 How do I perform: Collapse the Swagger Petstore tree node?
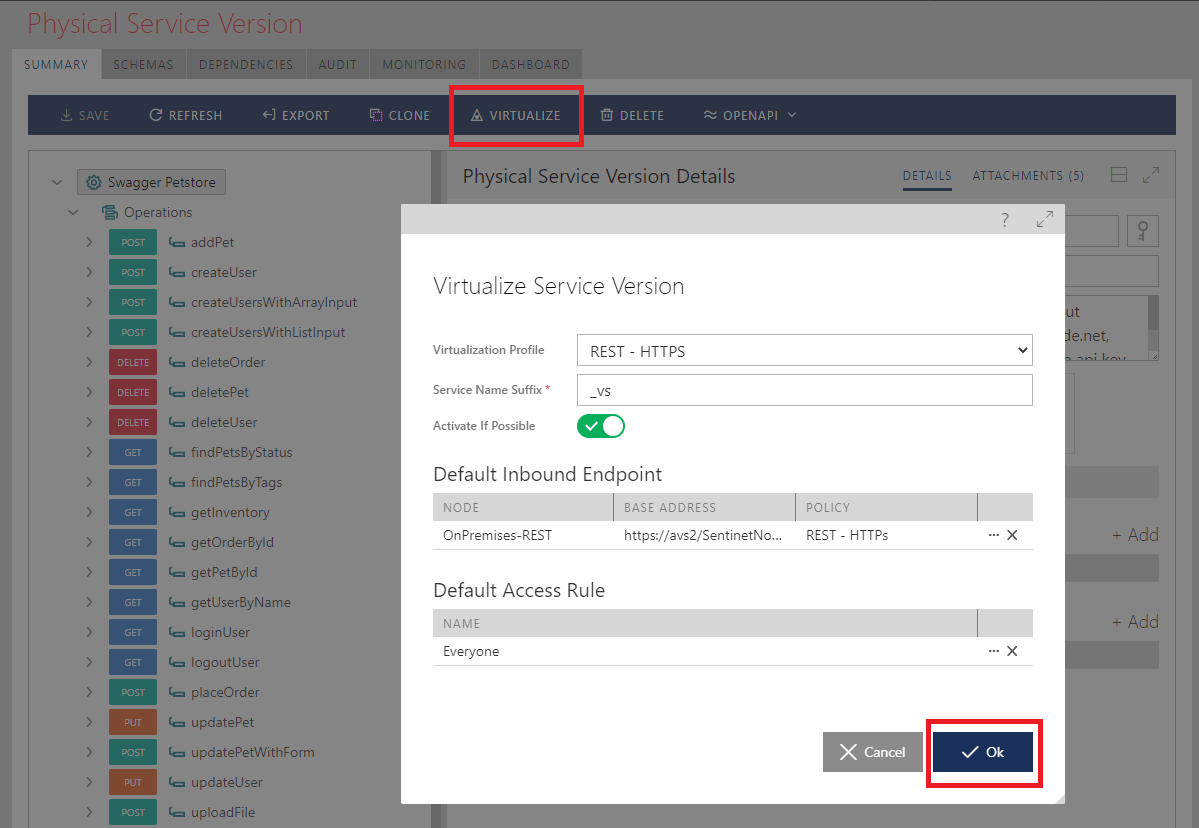[x=57, y=182]
